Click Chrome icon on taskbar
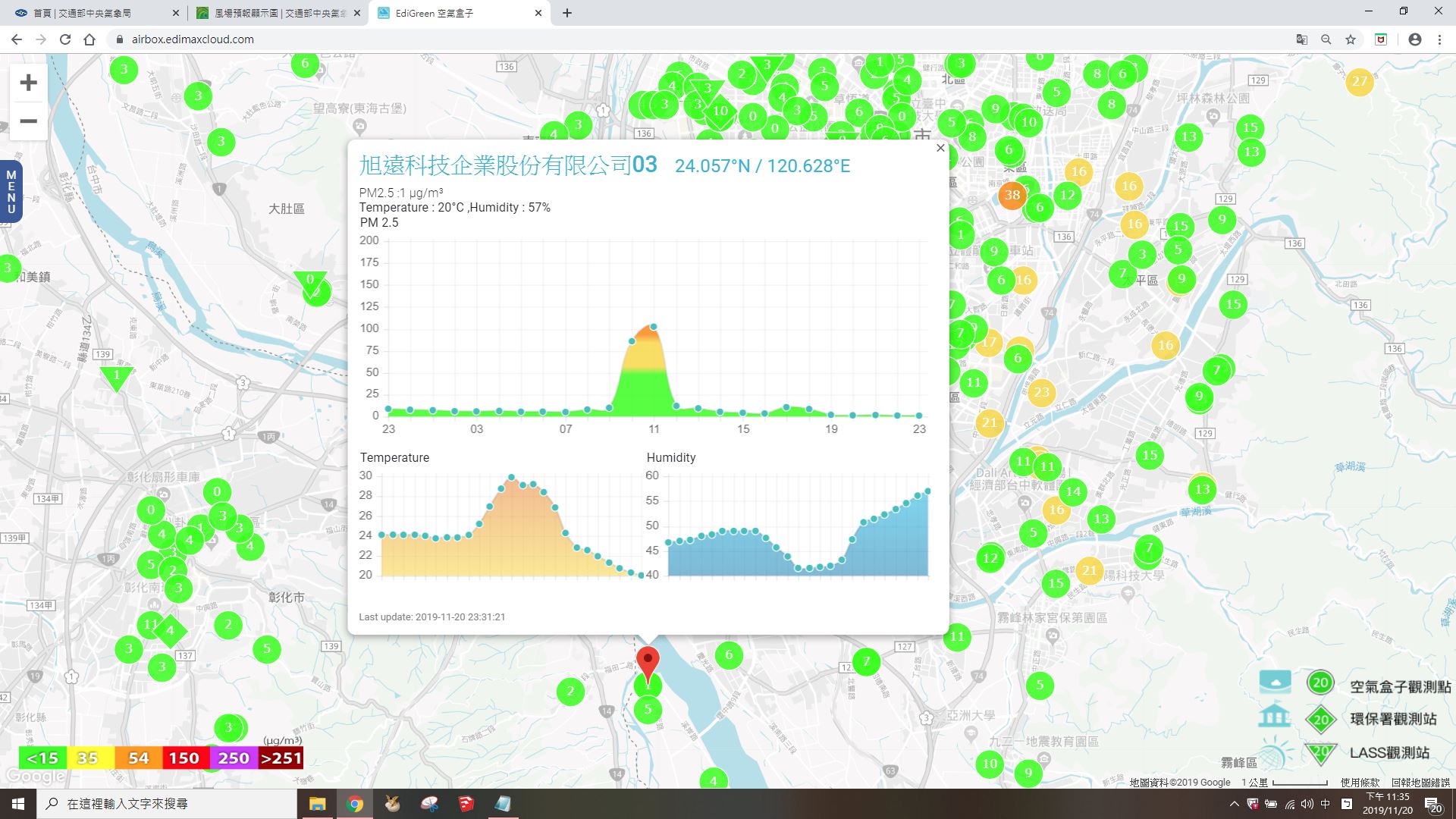Viewport: 1456px width, 819px height. (x=354, y=804)
